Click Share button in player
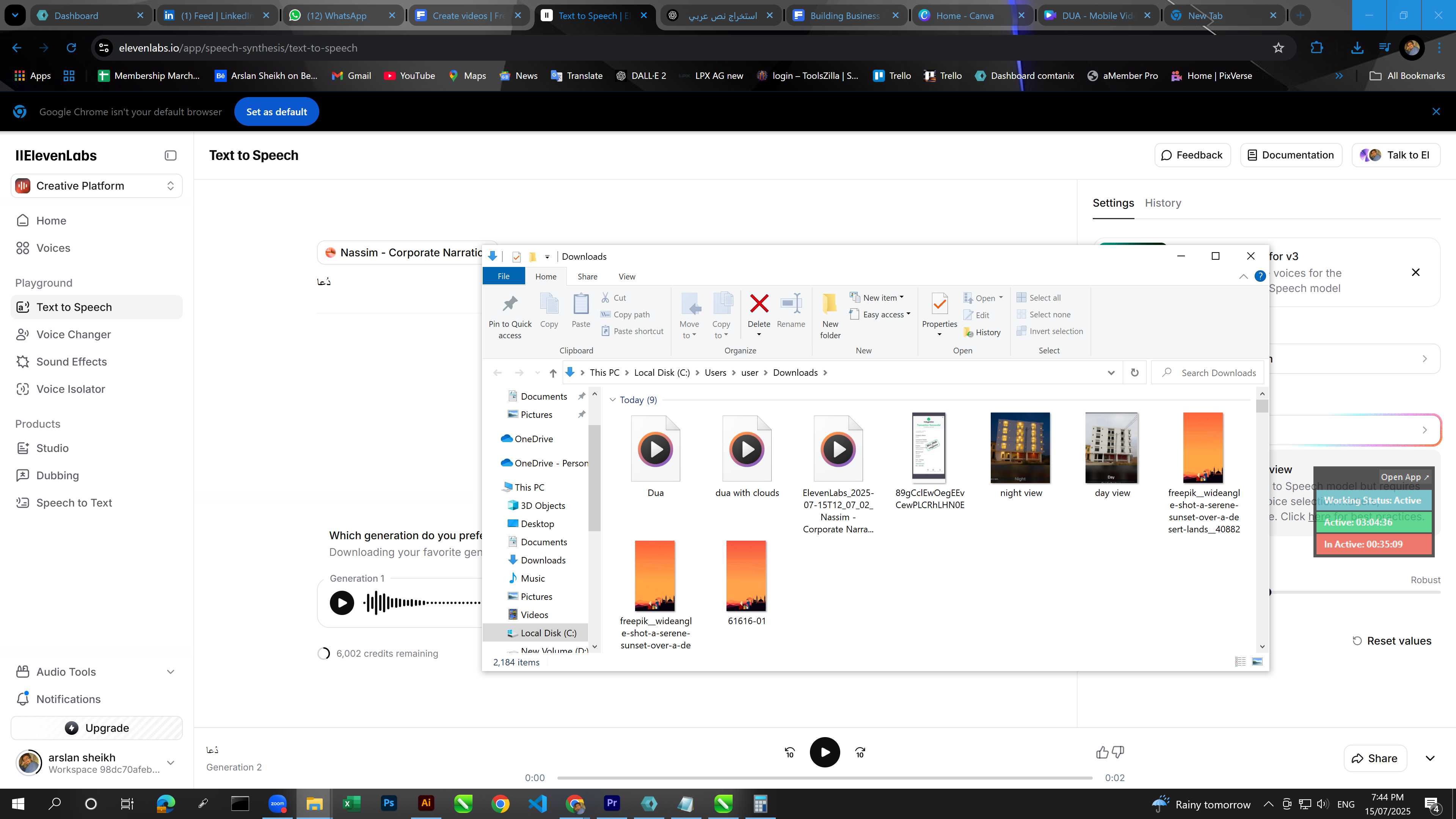This screenshot has height=819, width=1456. pyautogui.click(x=1374, y=758)
